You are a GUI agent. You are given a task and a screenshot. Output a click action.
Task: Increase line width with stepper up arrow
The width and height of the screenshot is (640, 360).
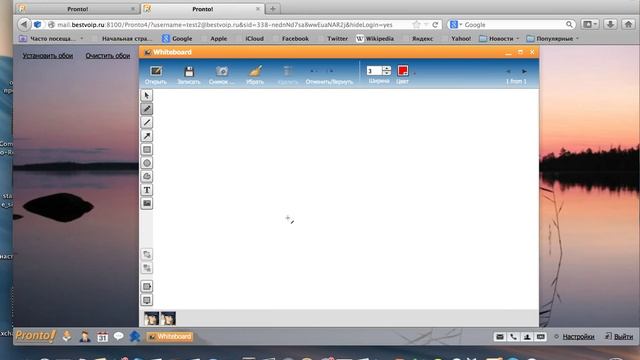(x=387, y=68)
